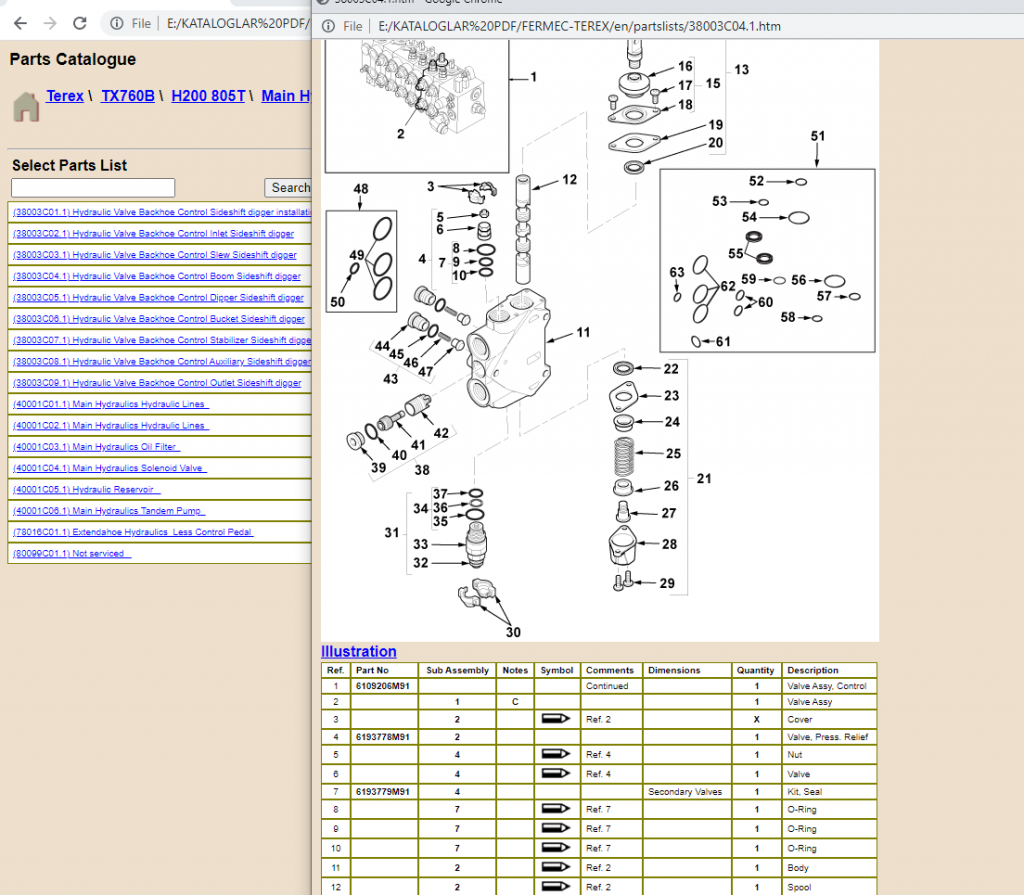Click the Home icon beside the breadcrumb
1024x895 pixels.
point(25,105)
